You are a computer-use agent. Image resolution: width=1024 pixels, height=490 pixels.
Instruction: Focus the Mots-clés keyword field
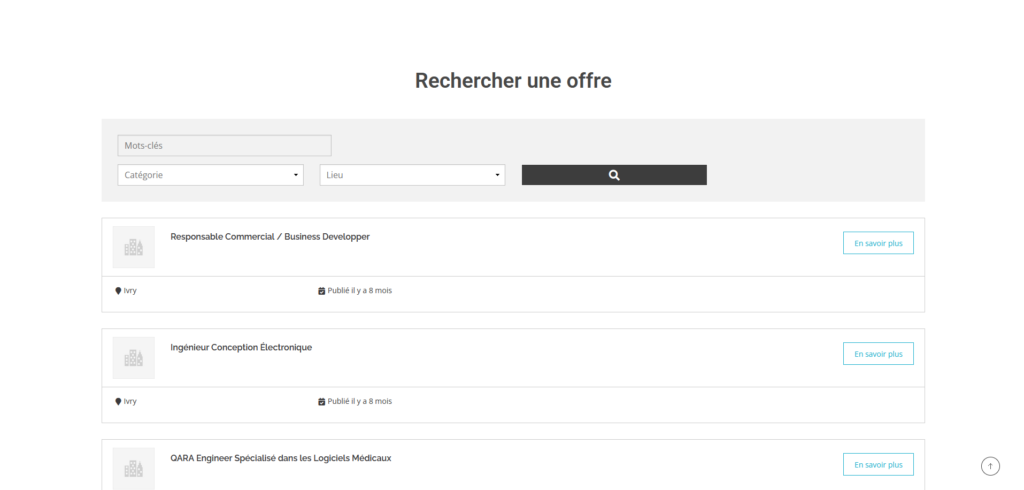(224, 146)
